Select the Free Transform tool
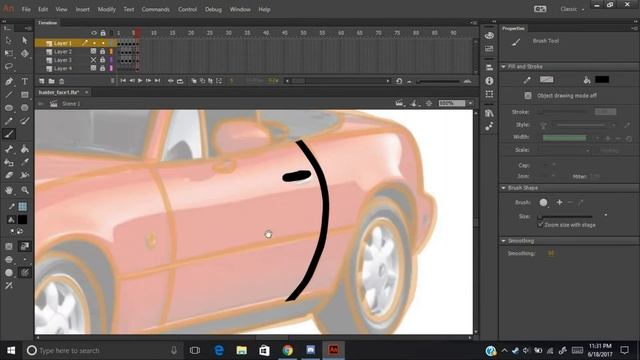This screenshot has width=640, height=360. click(x=9, y=53)
